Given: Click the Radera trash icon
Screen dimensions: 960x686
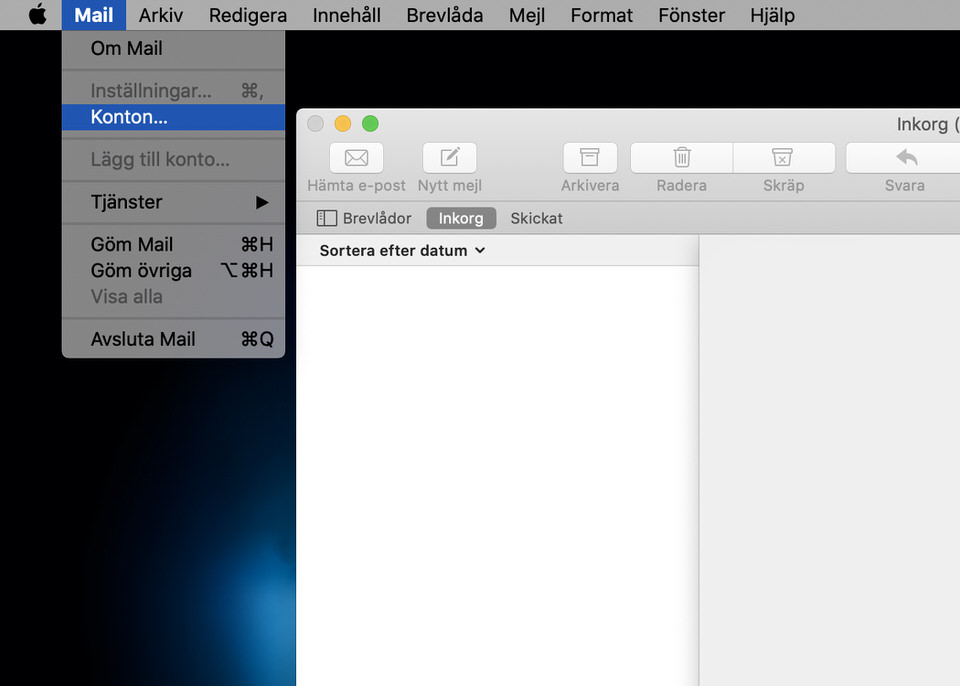Looking at the screenshot, I should (681, 158).
